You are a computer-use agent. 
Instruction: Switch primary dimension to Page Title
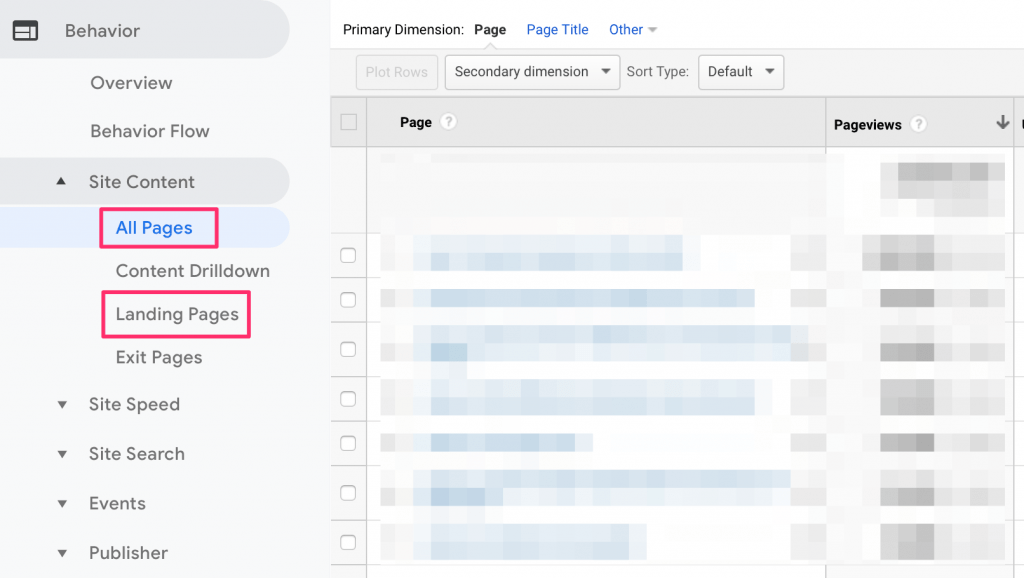pos(557,29)
